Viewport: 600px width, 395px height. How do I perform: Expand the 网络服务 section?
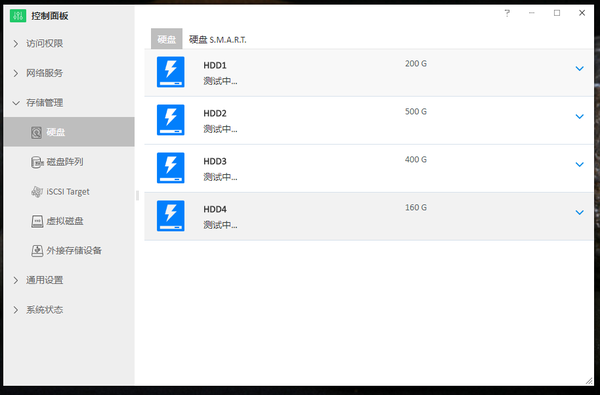16,73
